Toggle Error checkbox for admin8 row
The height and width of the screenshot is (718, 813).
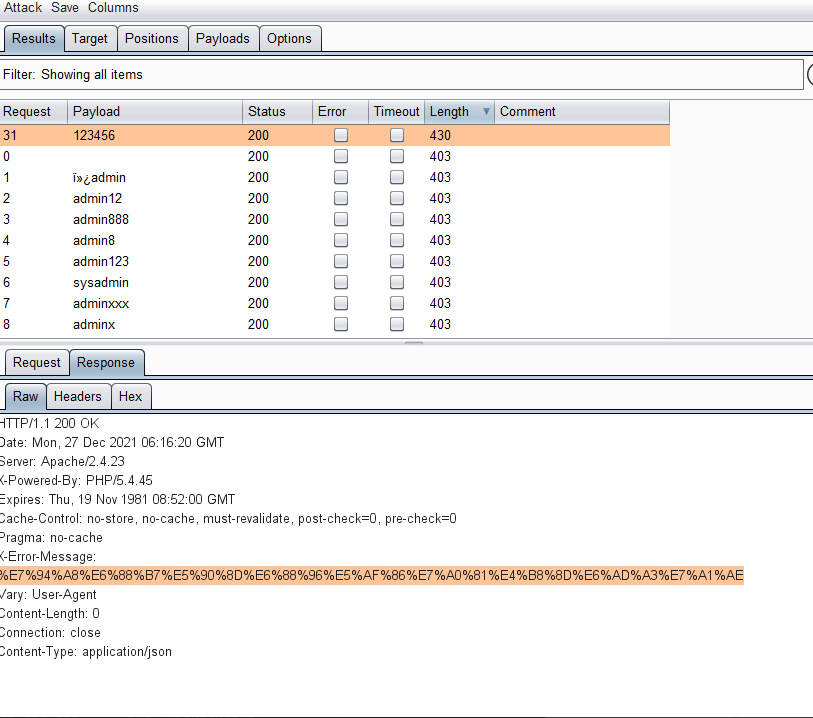click(341, 240)
